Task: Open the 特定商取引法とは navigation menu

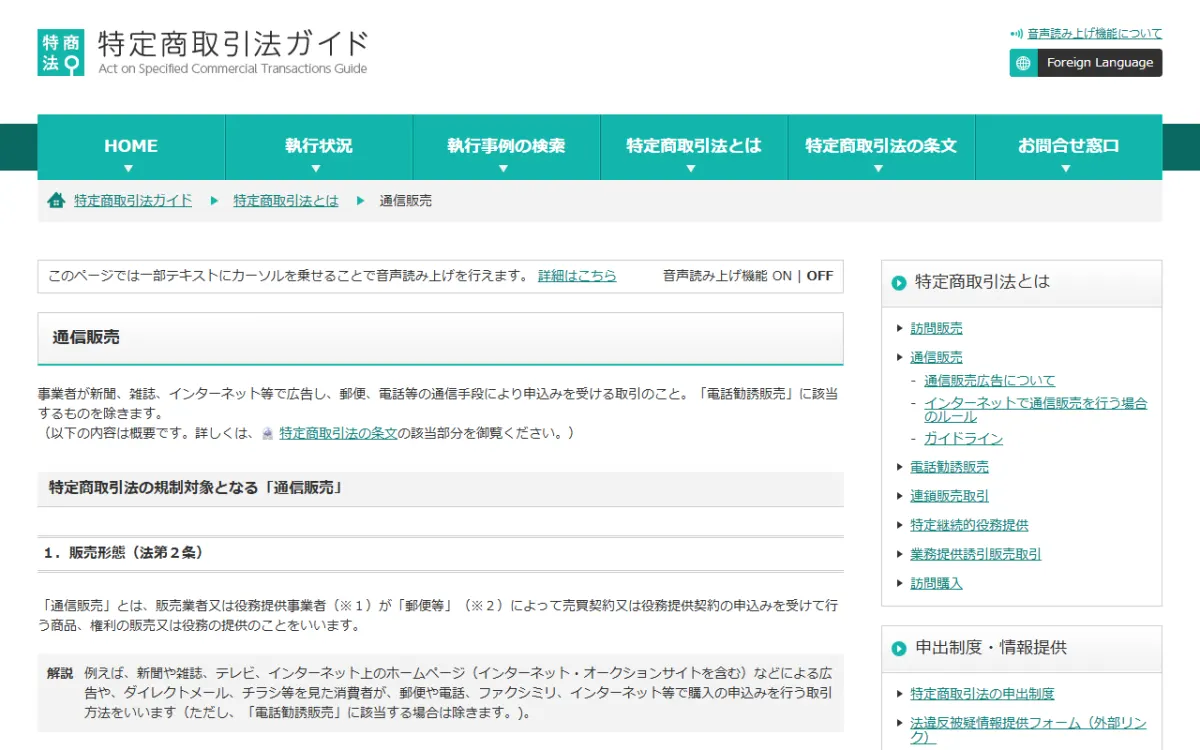Action: [694, 147]
